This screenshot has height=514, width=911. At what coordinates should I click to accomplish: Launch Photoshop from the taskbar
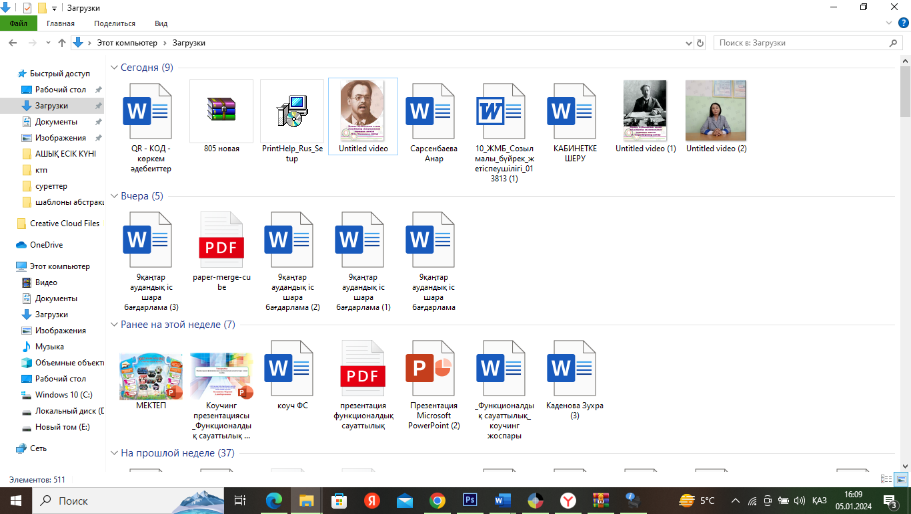pos(470,500)
